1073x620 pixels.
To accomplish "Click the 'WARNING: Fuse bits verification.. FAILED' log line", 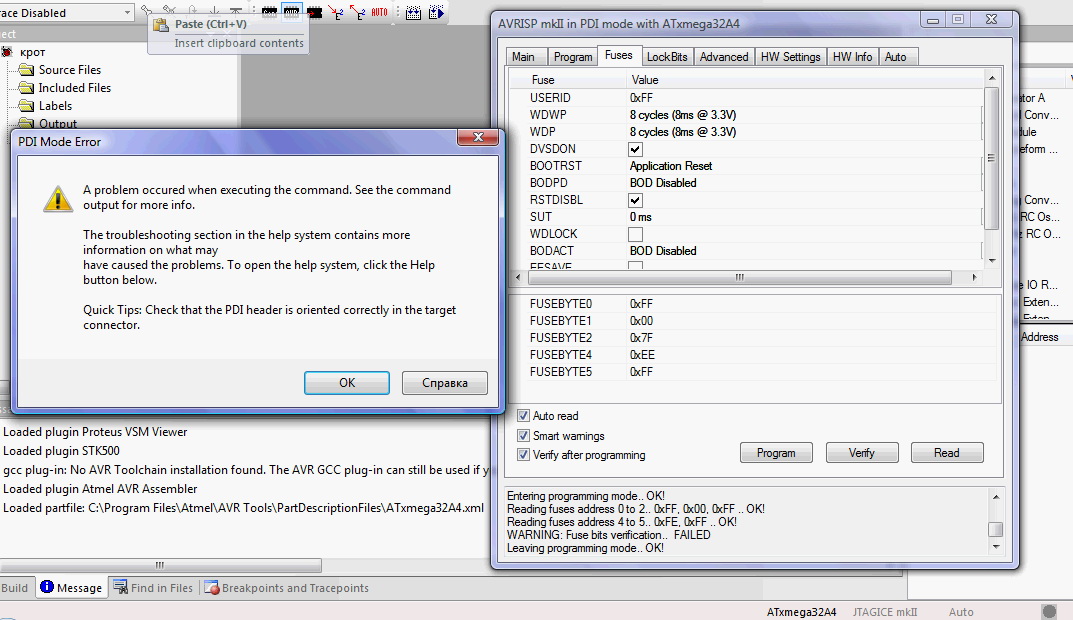I will tap(608, 535).
